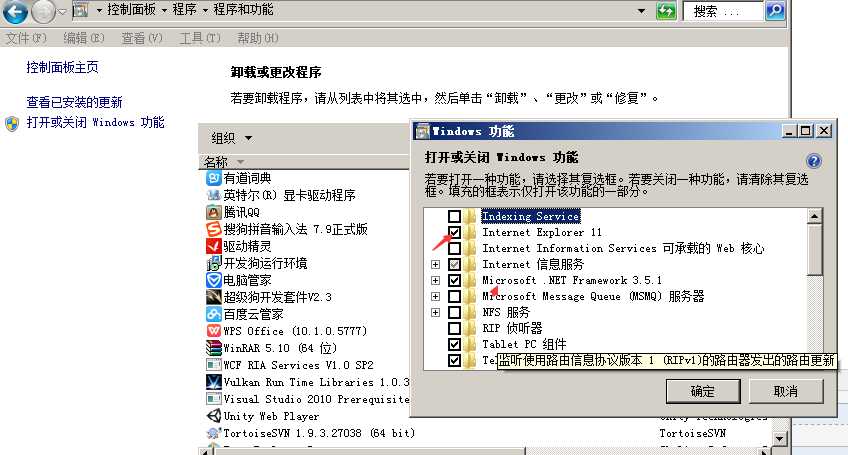Screen dimensions: 848x455
Task: Open the address bar history dropdown arrow
Action: [641, 11]
